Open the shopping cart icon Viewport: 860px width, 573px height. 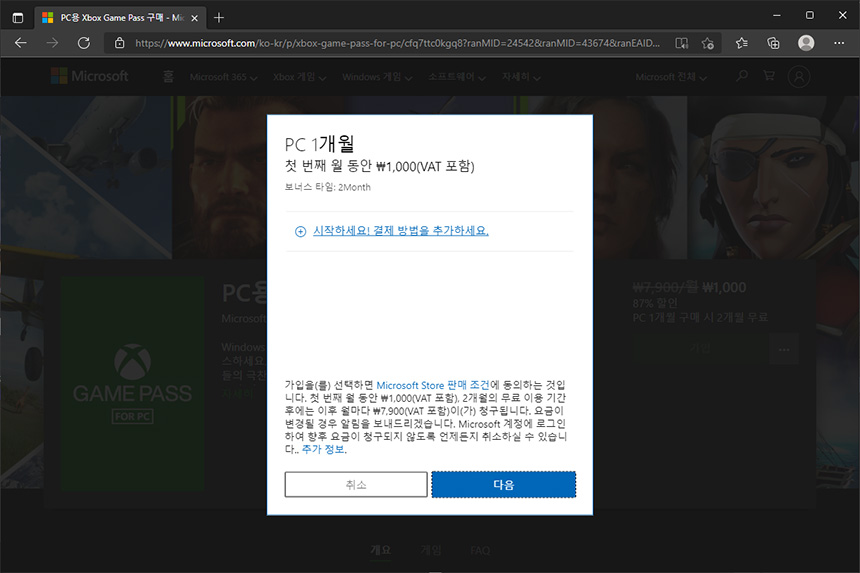click(769, 76)
